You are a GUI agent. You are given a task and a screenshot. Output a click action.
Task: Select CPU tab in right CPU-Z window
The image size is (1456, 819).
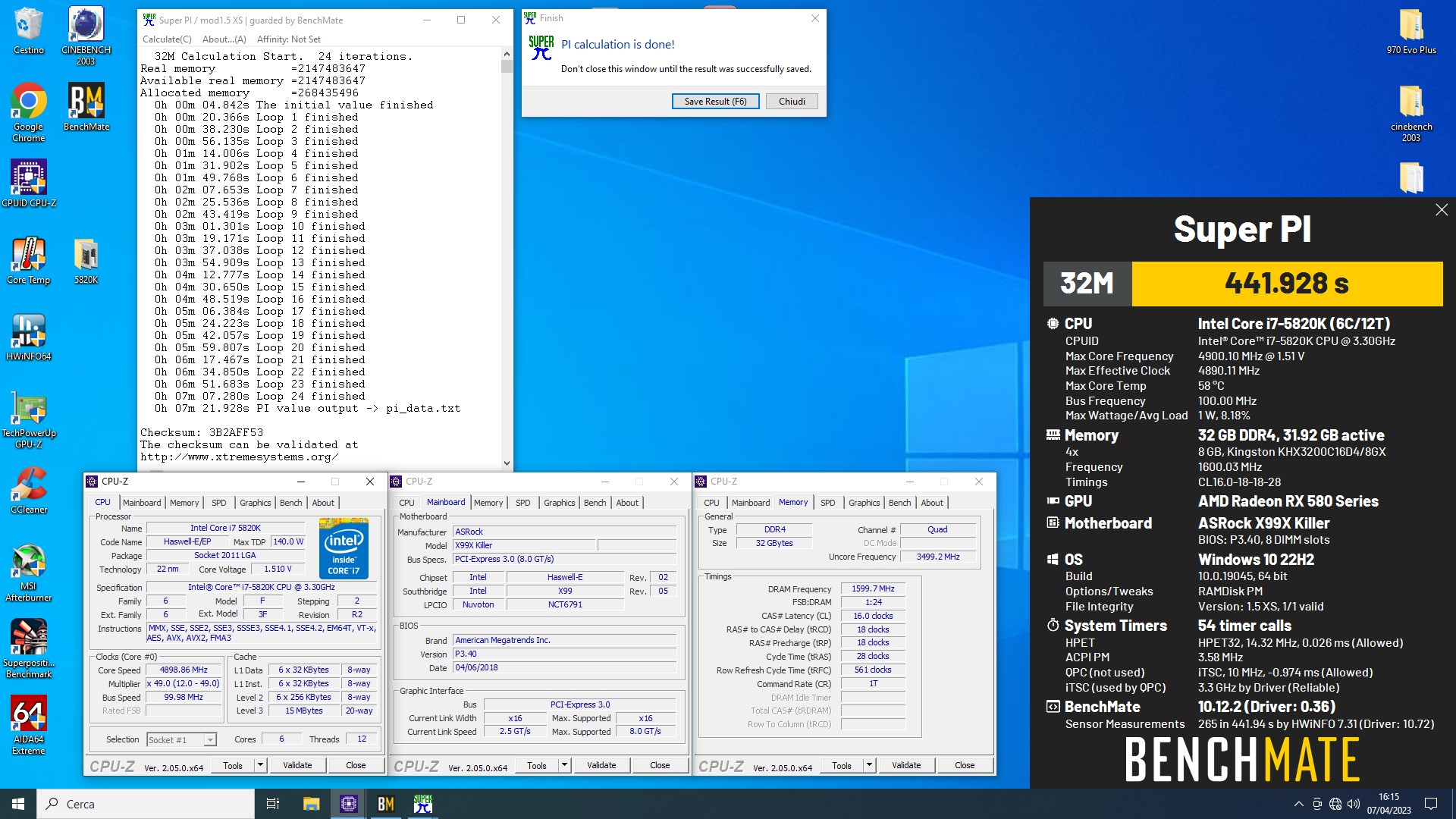tap(711, 503)
